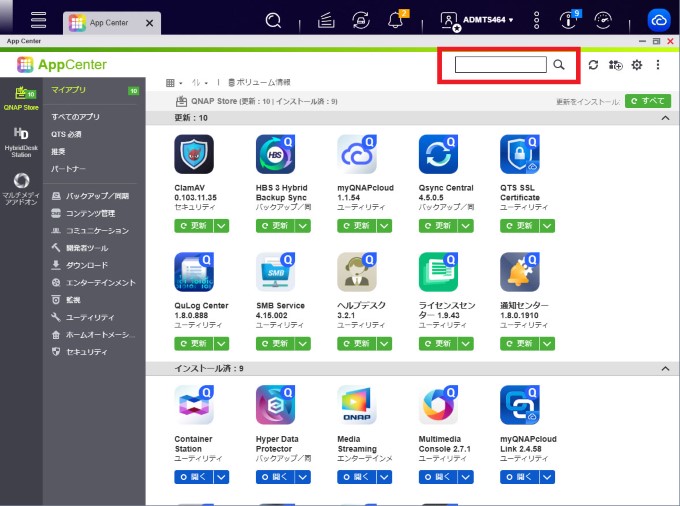Expand Container Station open dropdown arrow
This screenshot has width=680, height=506.
tap(222, 477)
